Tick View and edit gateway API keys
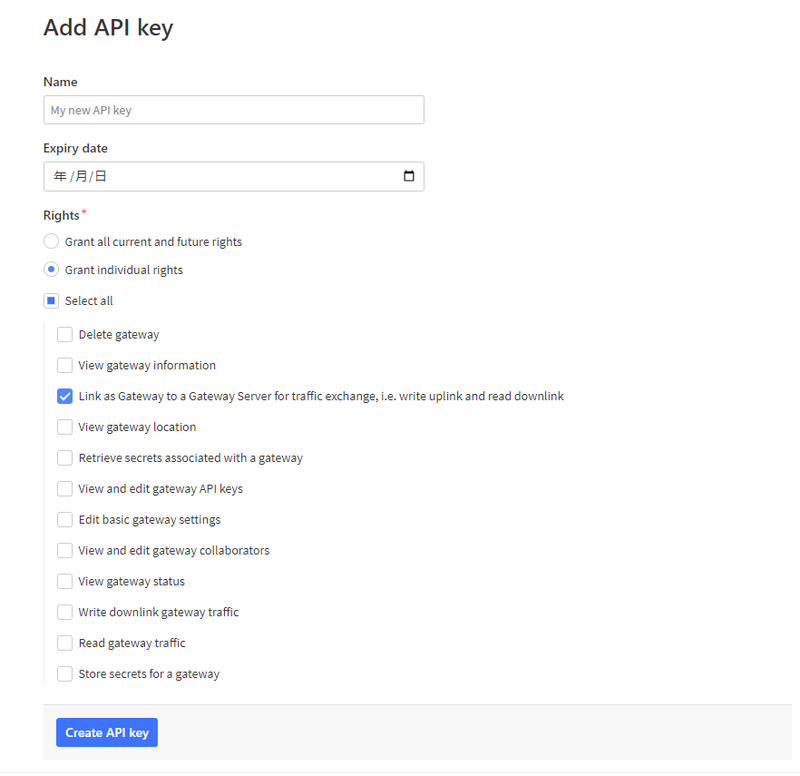Image resolution: width=800 pixels, height=776 pixels. pos(65,489)
